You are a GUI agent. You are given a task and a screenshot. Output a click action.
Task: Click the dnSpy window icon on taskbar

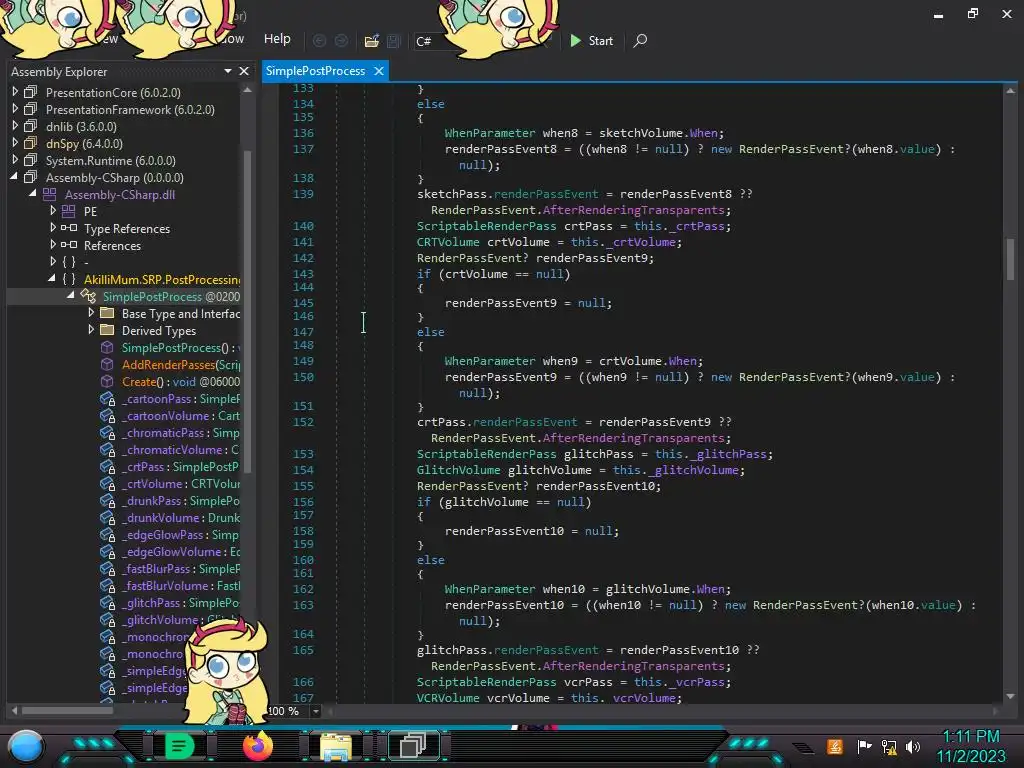(413, 745)
